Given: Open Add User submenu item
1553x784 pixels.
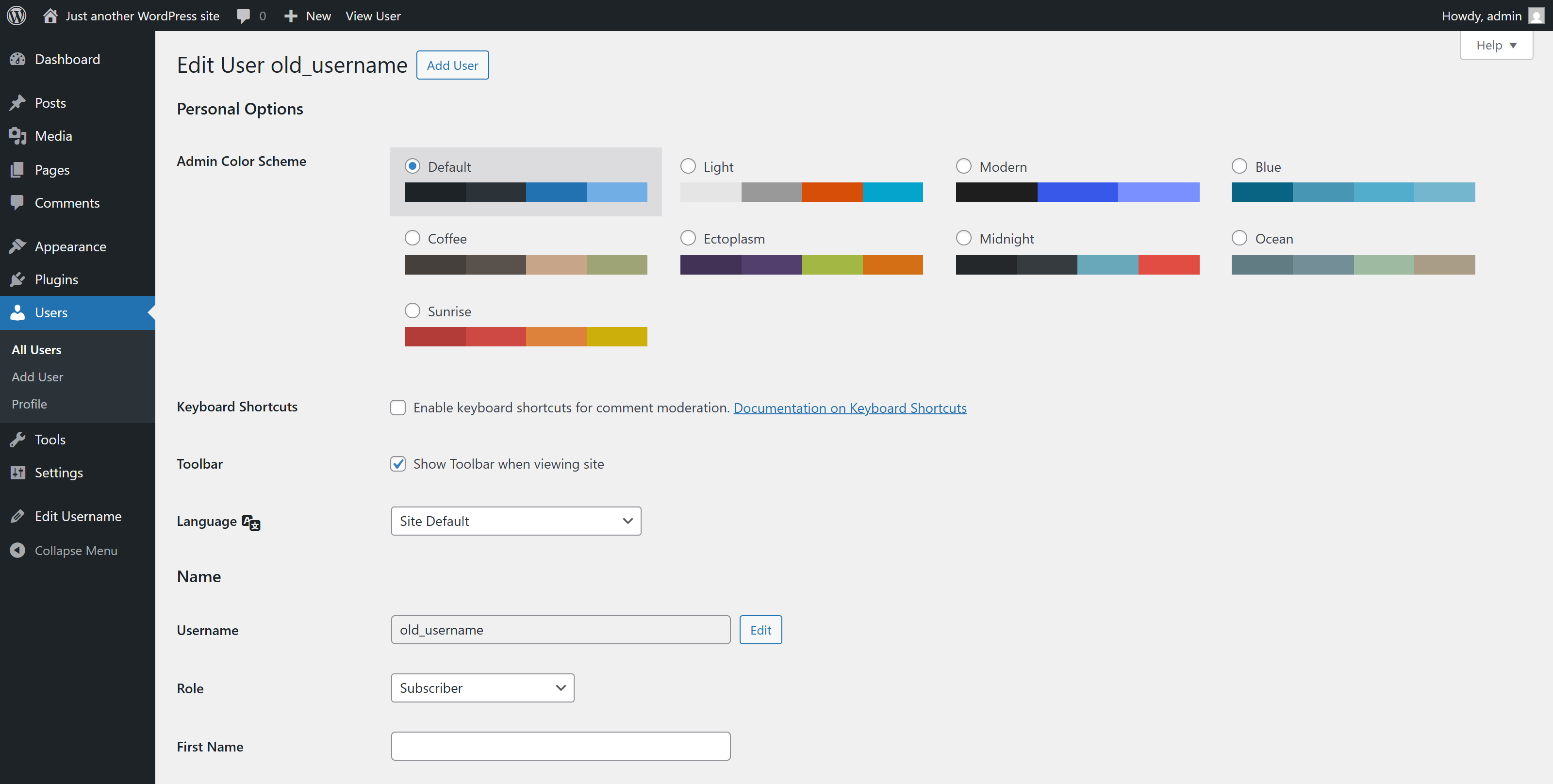Looking at the screenshot, I should [37, 377].
